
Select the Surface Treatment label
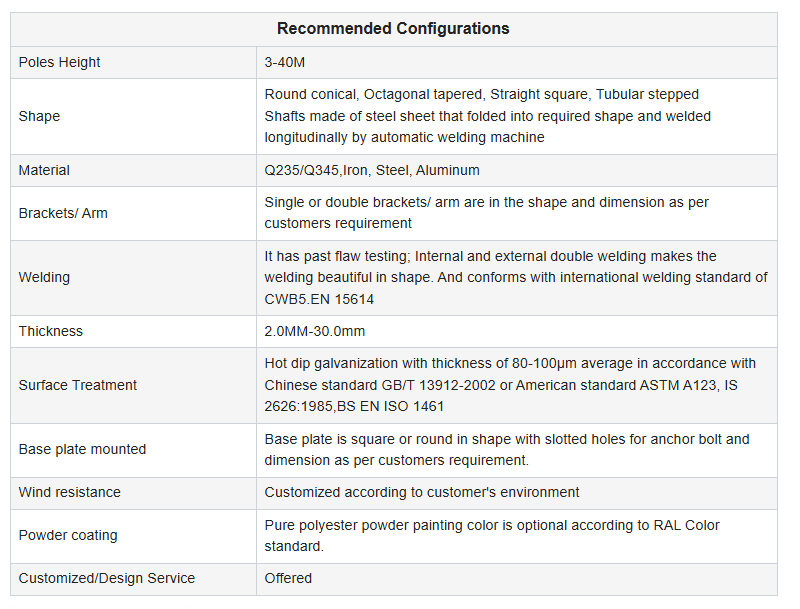[78, 385]
